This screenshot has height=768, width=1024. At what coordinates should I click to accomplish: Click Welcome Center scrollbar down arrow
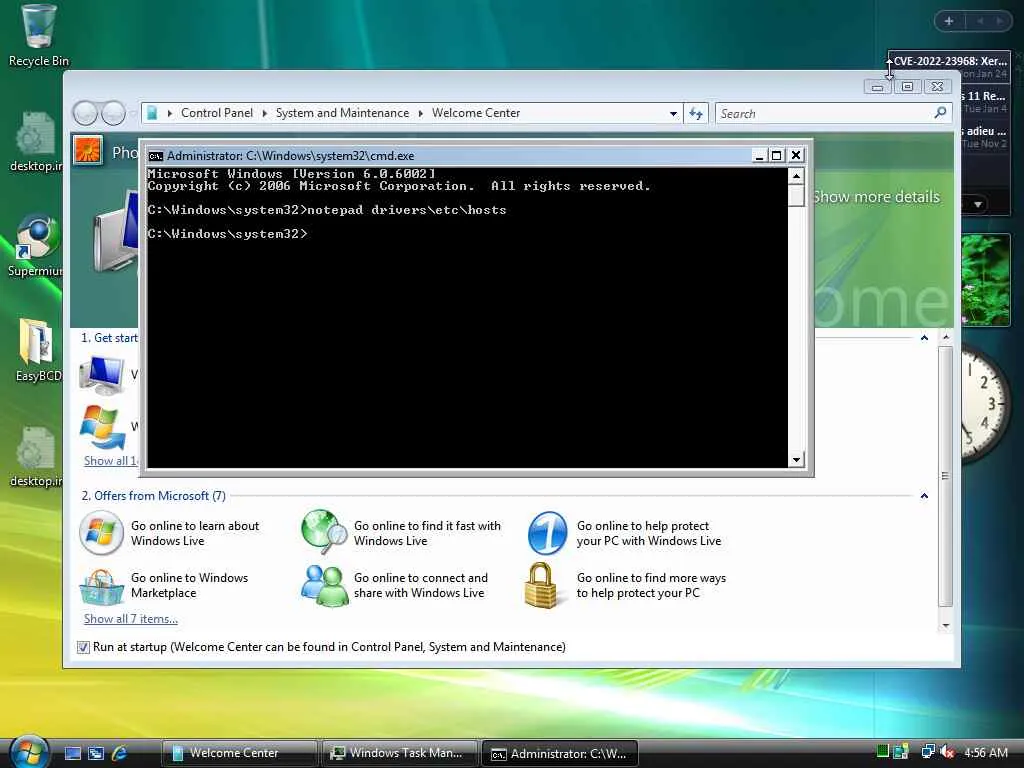point(946,626)
